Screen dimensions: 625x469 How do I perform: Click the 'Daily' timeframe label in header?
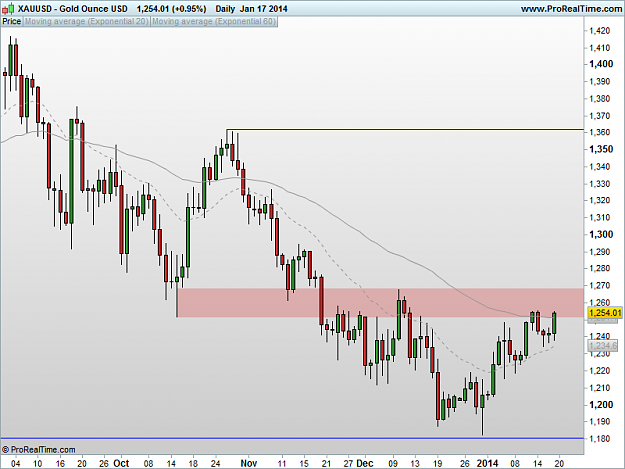pyautogui.click(x=225, y=8)
